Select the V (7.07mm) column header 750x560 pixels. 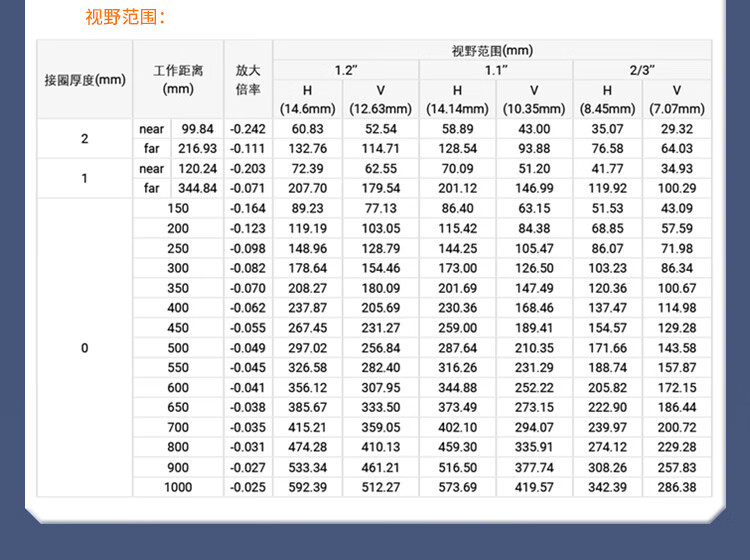[677, 99]
